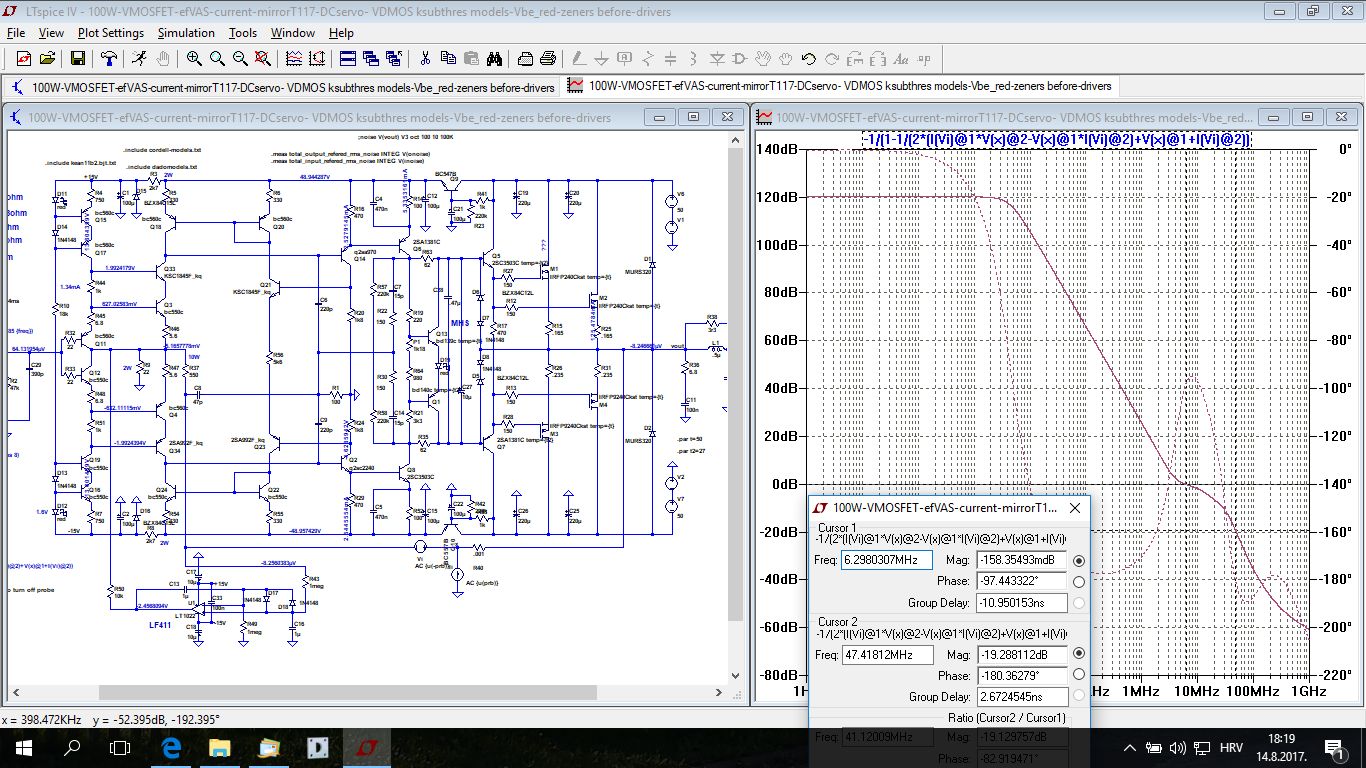Select Cursor 2 Mag radio button
Screen dimensions: 1366x768
(1078, 654)
